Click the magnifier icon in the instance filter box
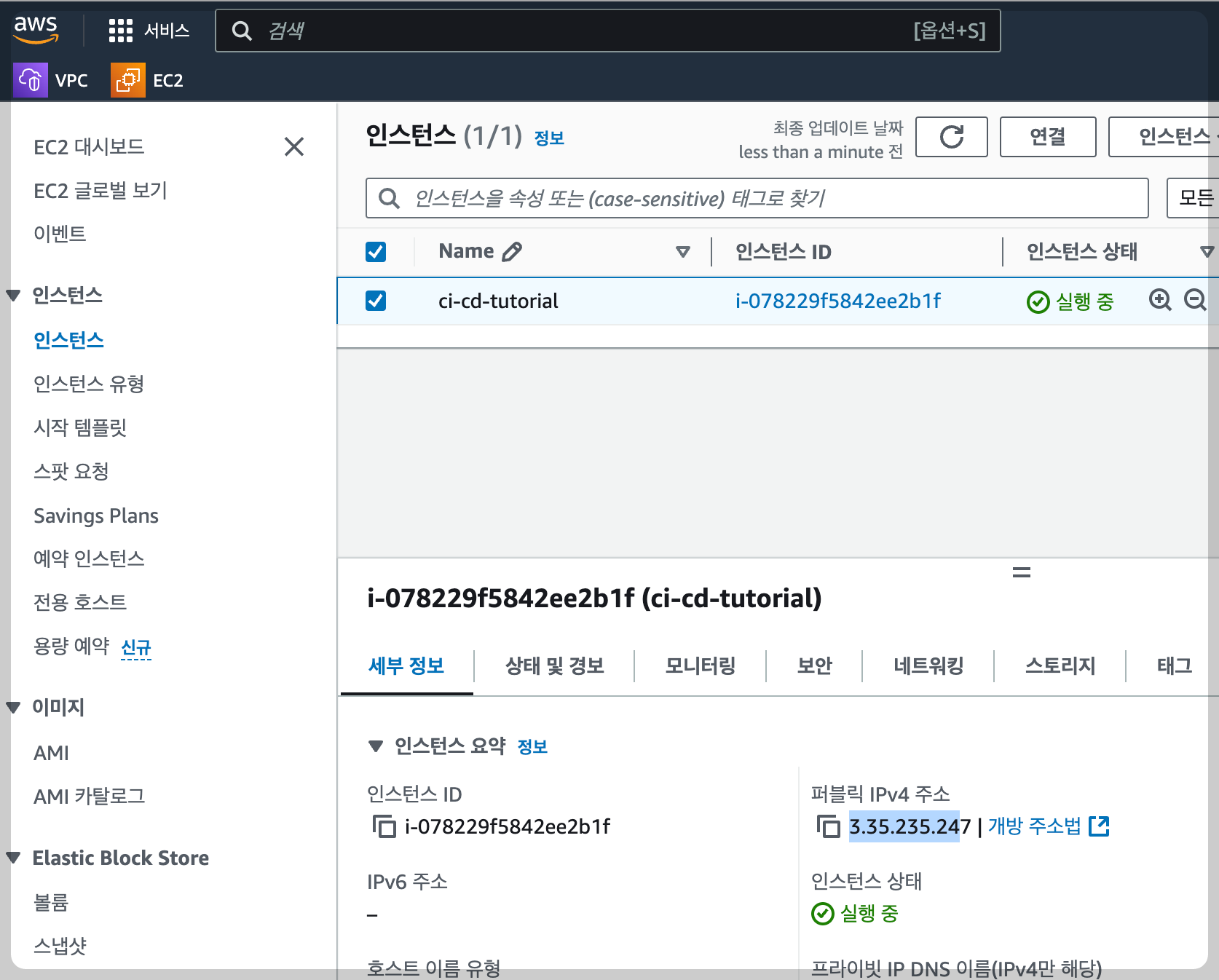This screenshot has height=980, width=1219. click(x=390, y=198)
